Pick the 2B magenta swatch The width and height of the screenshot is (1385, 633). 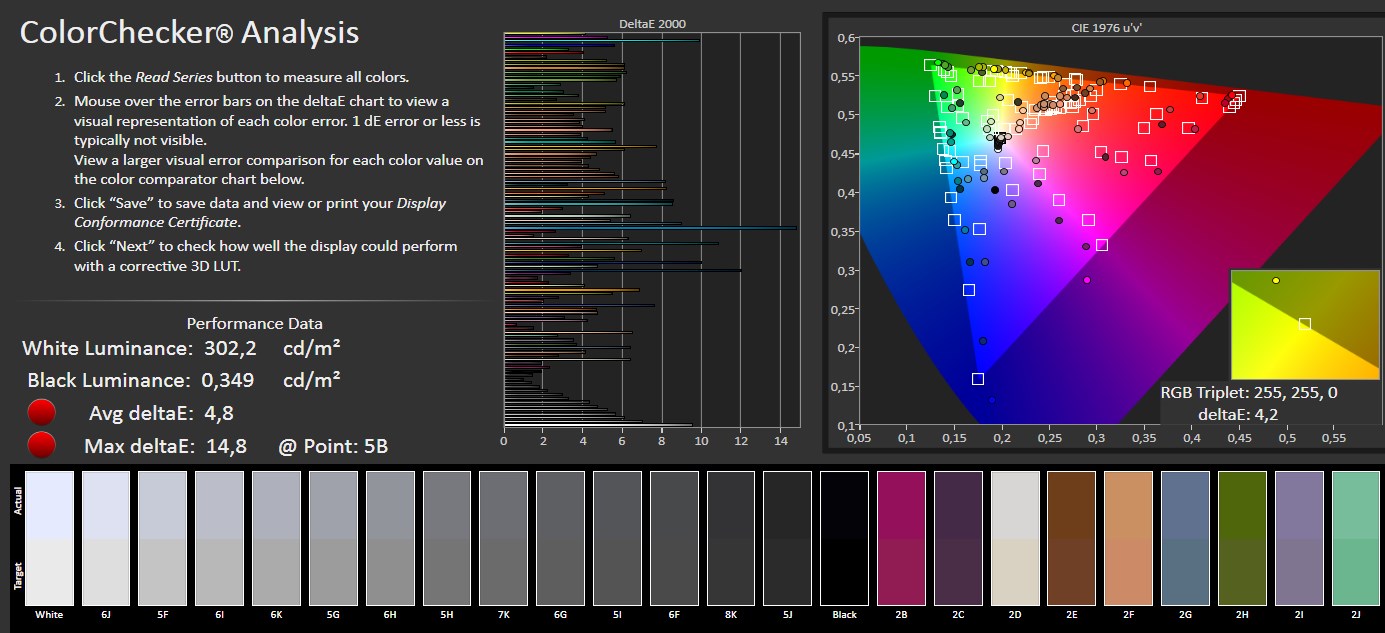coord(902,538)
